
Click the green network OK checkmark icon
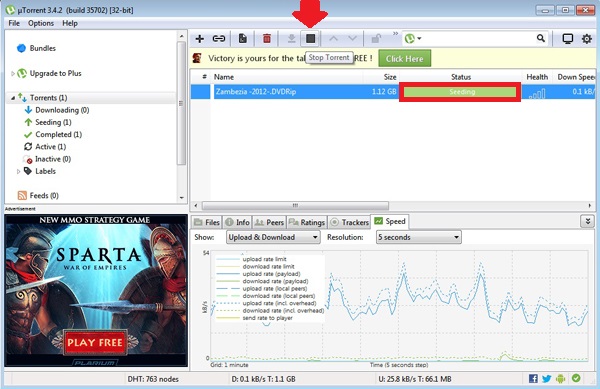tap(576, 378)
